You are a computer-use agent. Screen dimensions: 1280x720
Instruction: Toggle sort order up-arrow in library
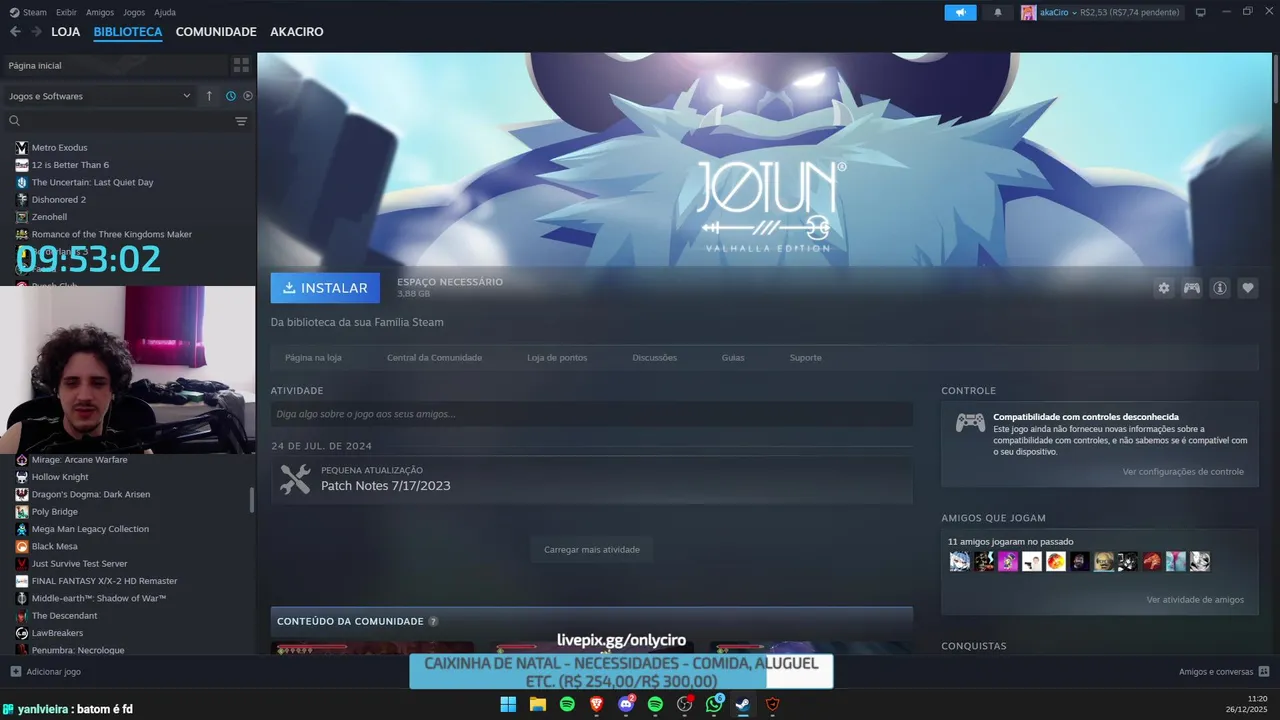(209, 96)
